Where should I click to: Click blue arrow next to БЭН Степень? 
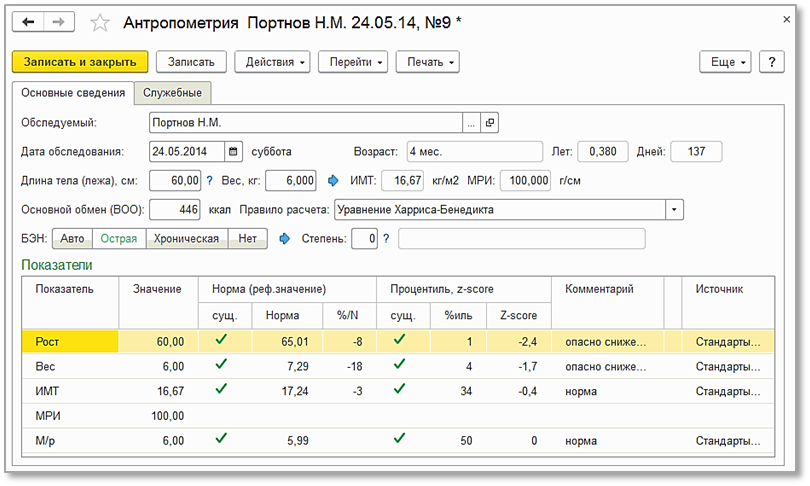point(285,239)
